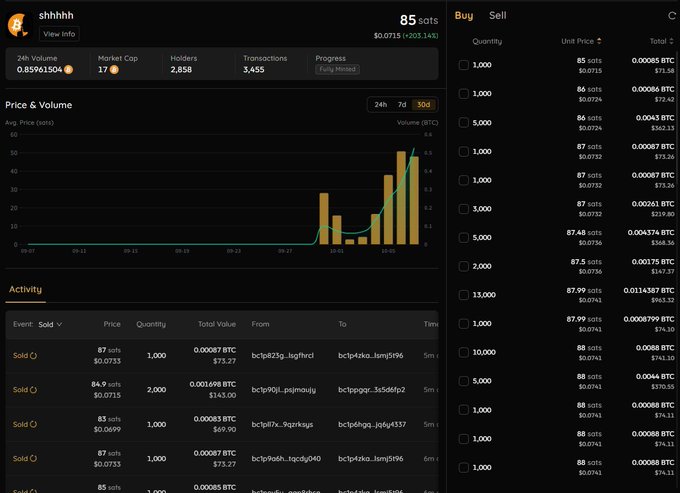Click the Bitcoin icon beside Market Cap value
Screen dimensions: 680x493
pos(114,69)
